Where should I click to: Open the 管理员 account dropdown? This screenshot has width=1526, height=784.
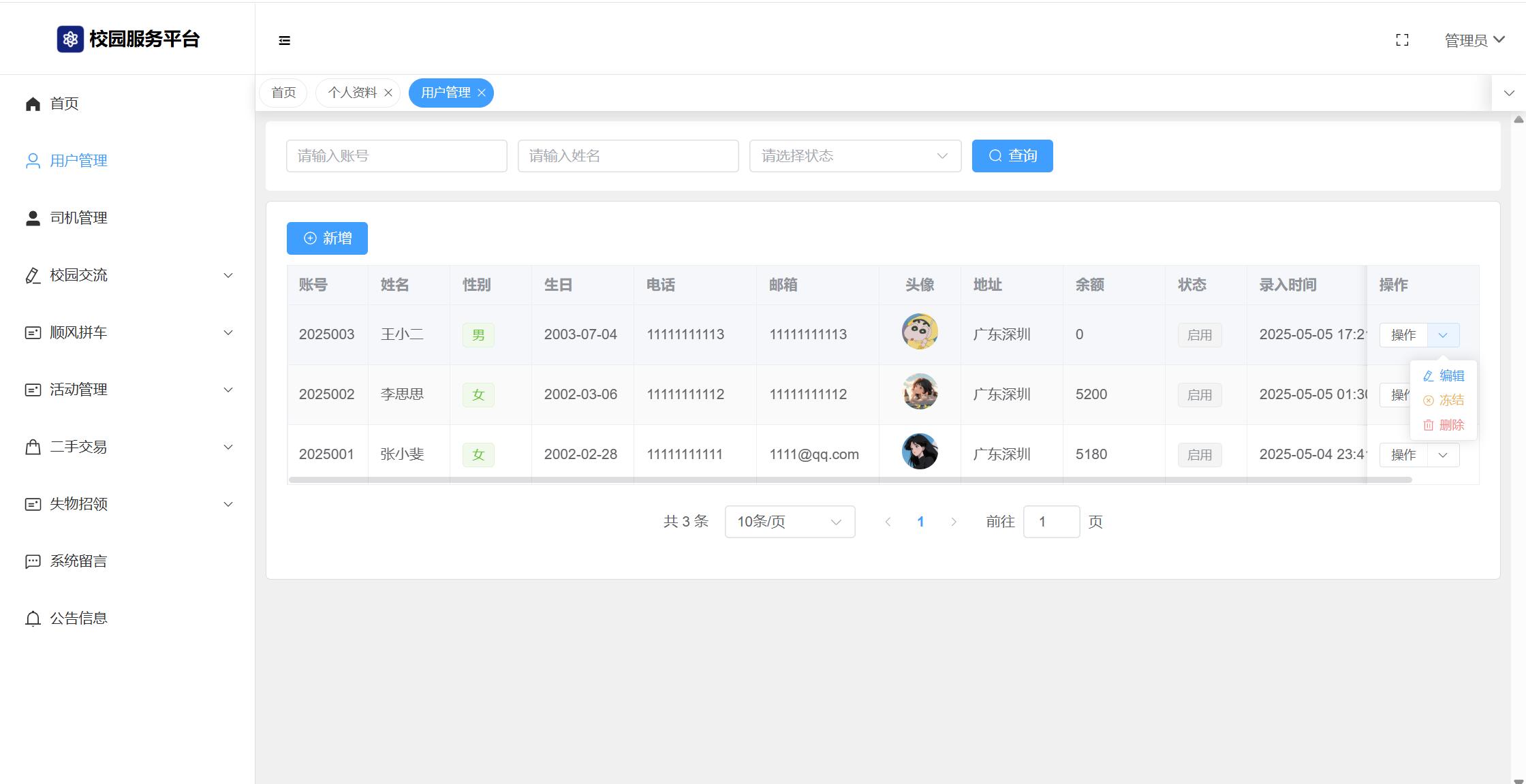pos(1474,40)
